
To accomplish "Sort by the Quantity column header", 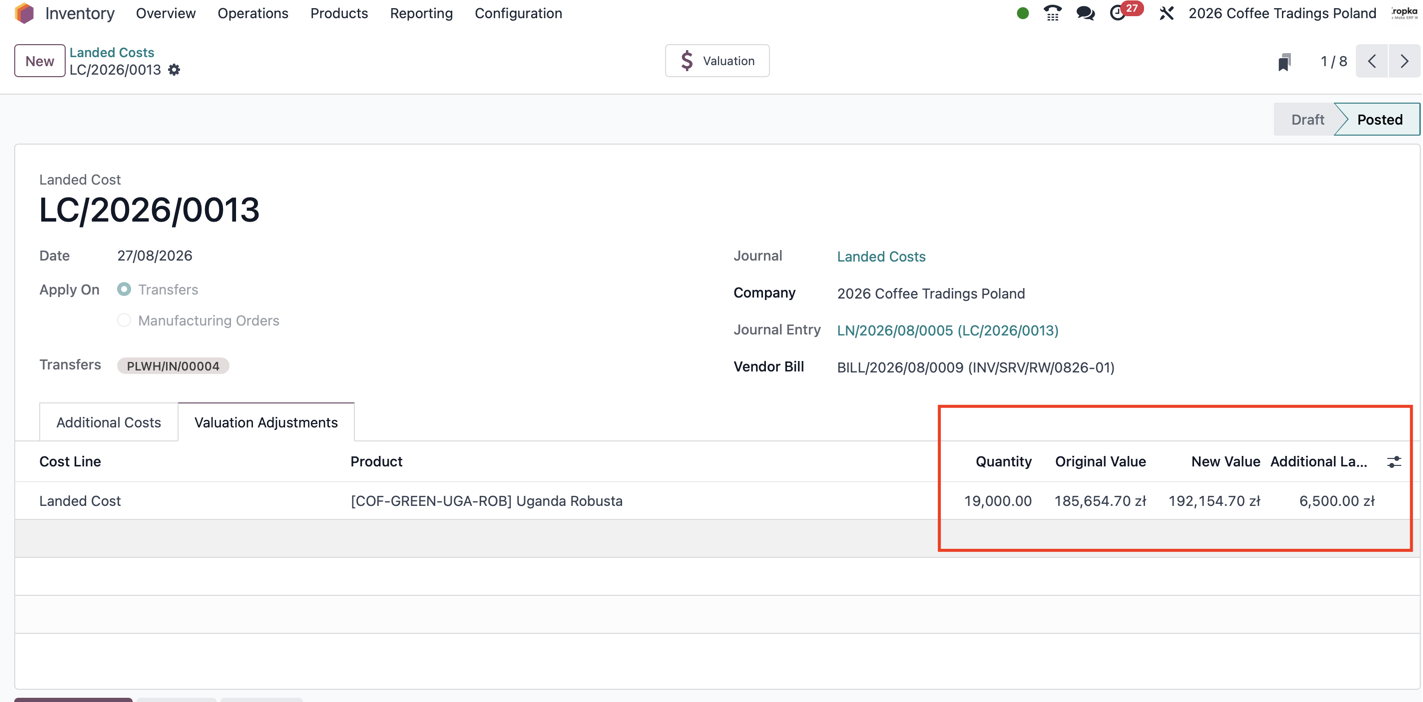I will 1003,462.
